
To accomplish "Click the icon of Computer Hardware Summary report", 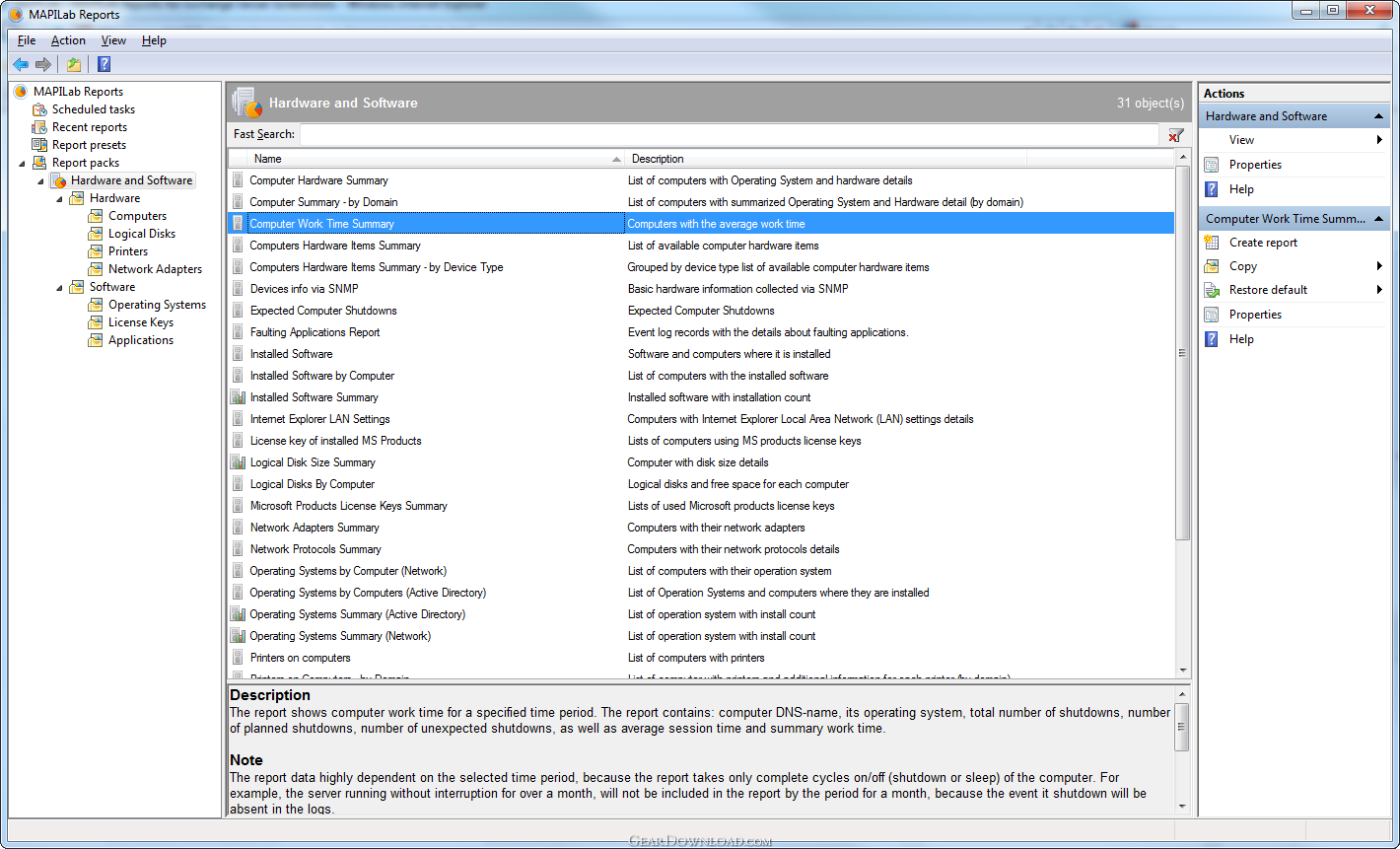I will click(238, 180).
